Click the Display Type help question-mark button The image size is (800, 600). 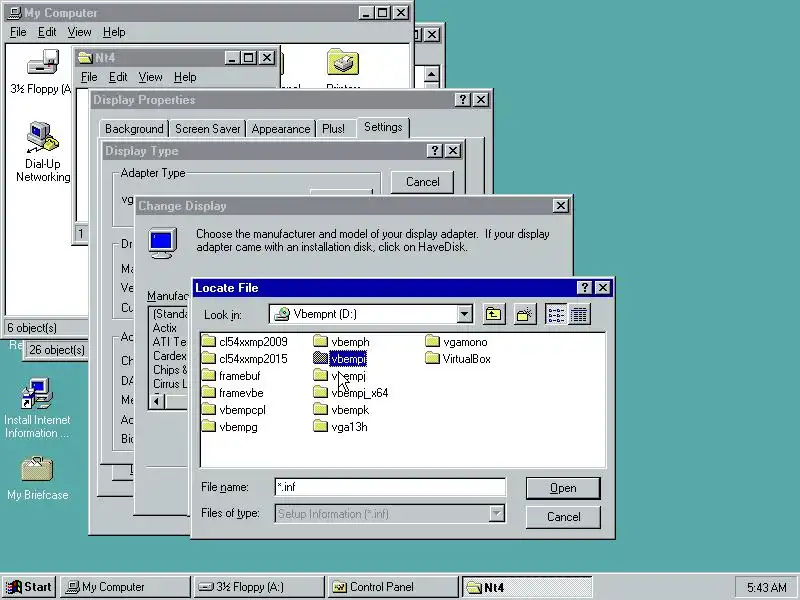coord(434,151)
